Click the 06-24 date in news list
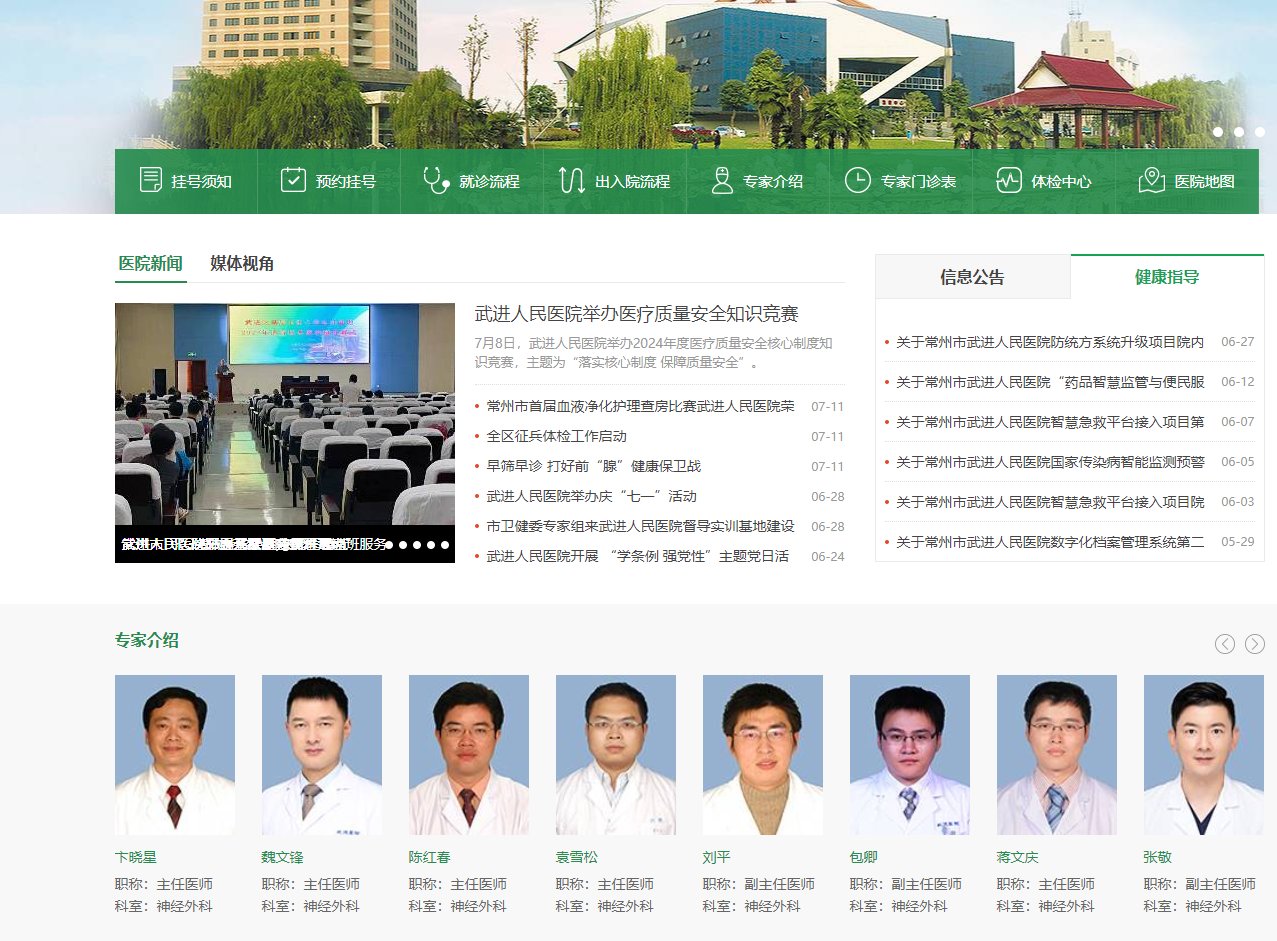The width and height of the screenshot is (1277, 941). [828, 556]
